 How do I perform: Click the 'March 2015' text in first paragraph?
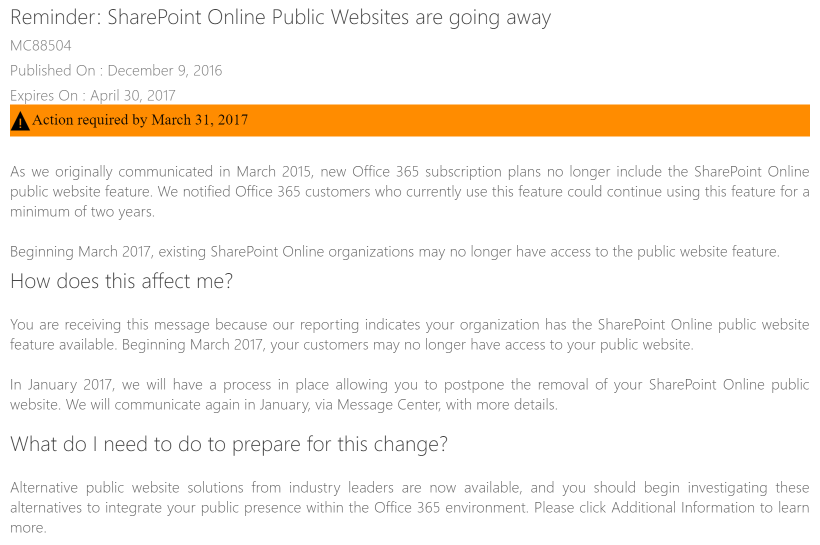tap(295, 171)
